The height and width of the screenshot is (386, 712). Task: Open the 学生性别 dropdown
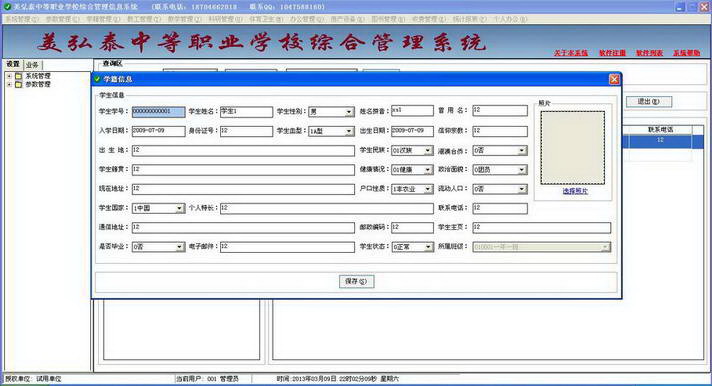click(x=349, y=112)
